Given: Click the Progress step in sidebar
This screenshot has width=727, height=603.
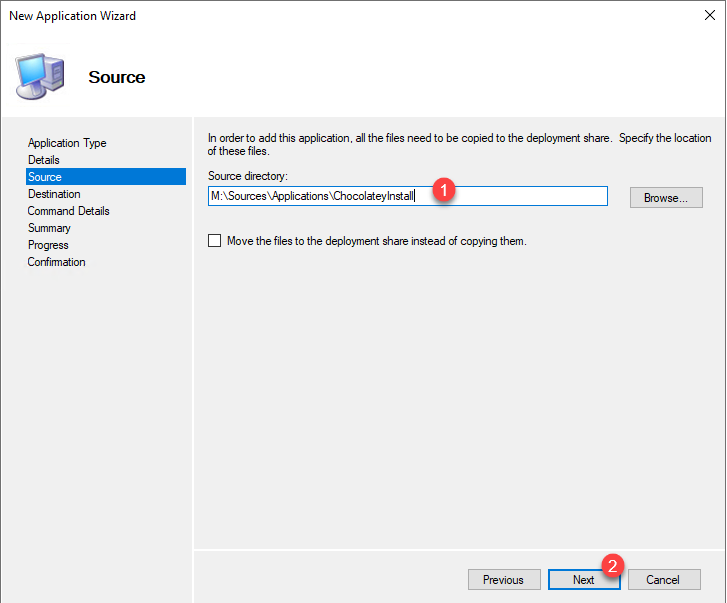Looking at the screenshot, I should coord(48,245).
